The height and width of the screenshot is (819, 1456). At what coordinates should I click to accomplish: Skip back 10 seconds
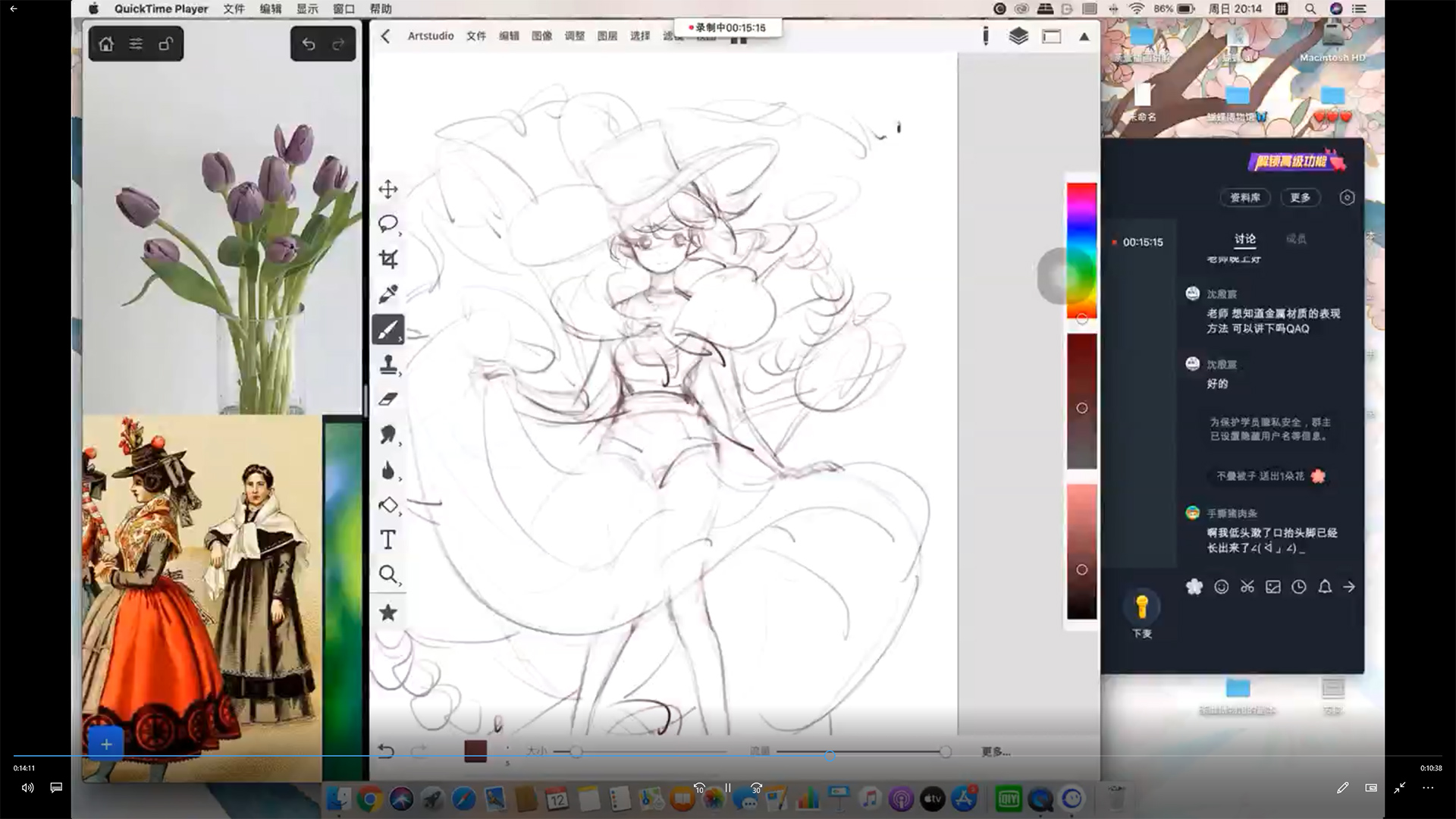point(699,788)
